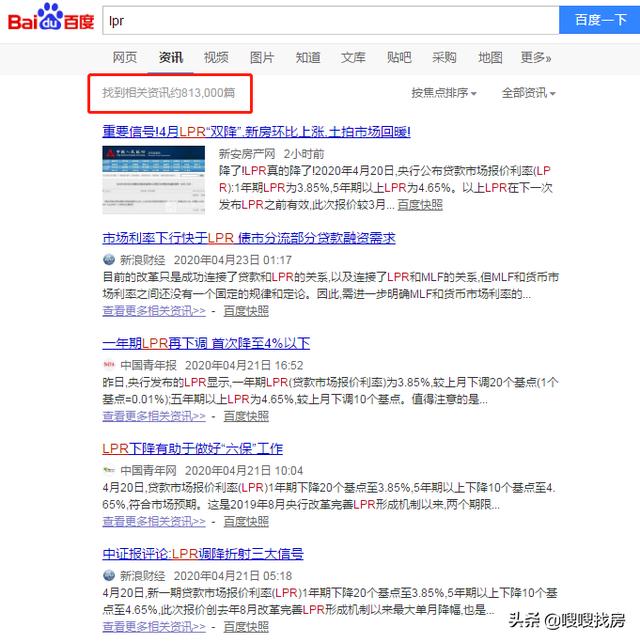
Task: Open 百度快照 for the 中国青年网 result
Action: point(246,522)
